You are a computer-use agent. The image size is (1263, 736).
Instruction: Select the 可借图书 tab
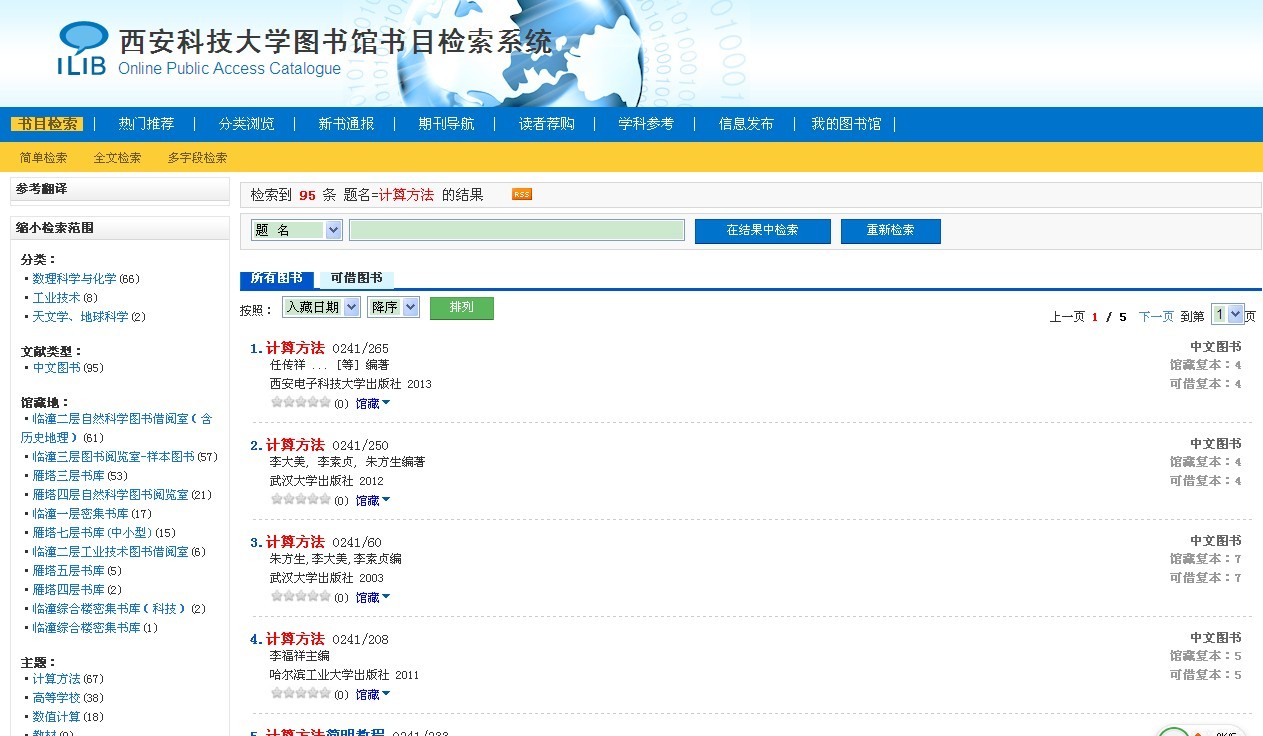[x=356, y=278]
